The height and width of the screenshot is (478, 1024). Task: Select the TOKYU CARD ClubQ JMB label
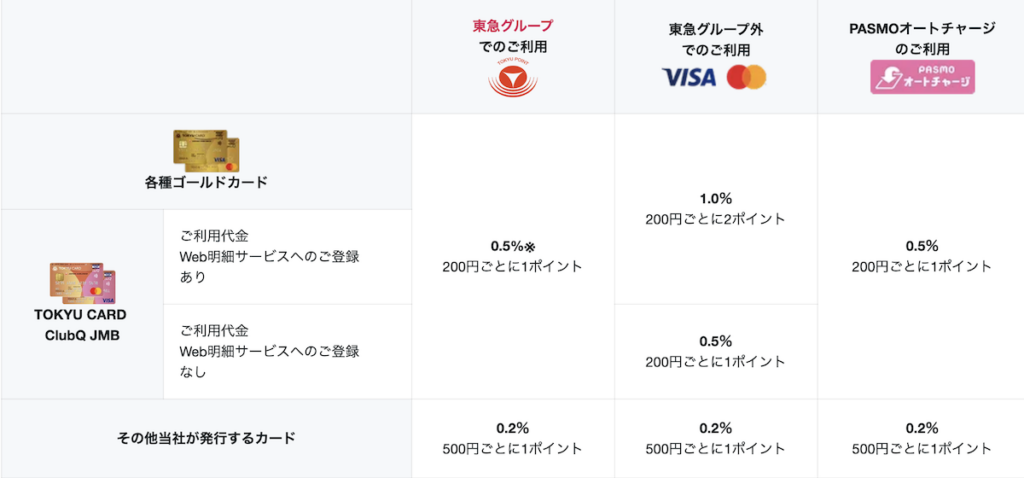(82, 325)
